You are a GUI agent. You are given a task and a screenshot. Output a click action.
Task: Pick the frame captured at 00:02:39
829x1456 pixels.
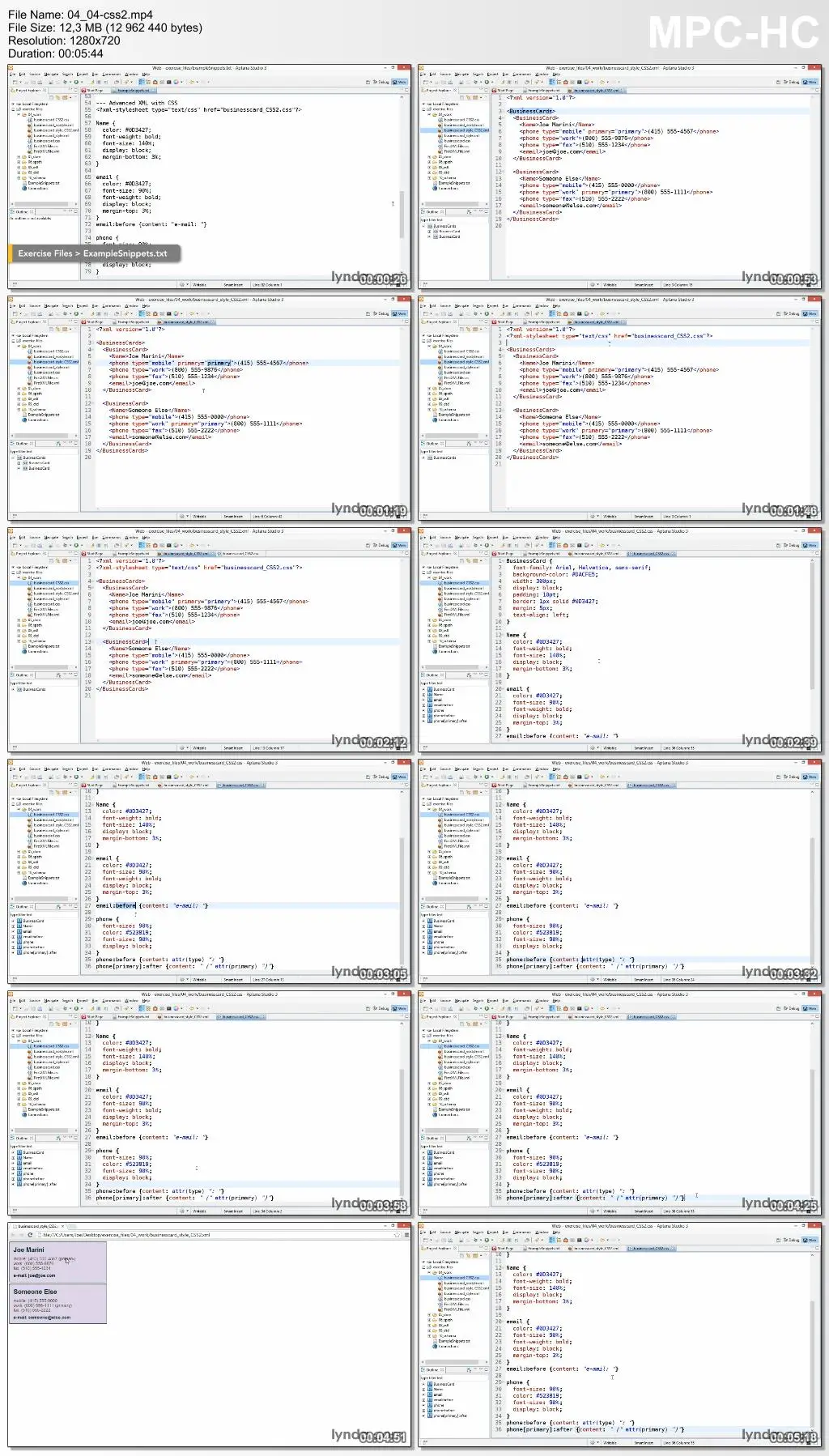tap(620, 640)
